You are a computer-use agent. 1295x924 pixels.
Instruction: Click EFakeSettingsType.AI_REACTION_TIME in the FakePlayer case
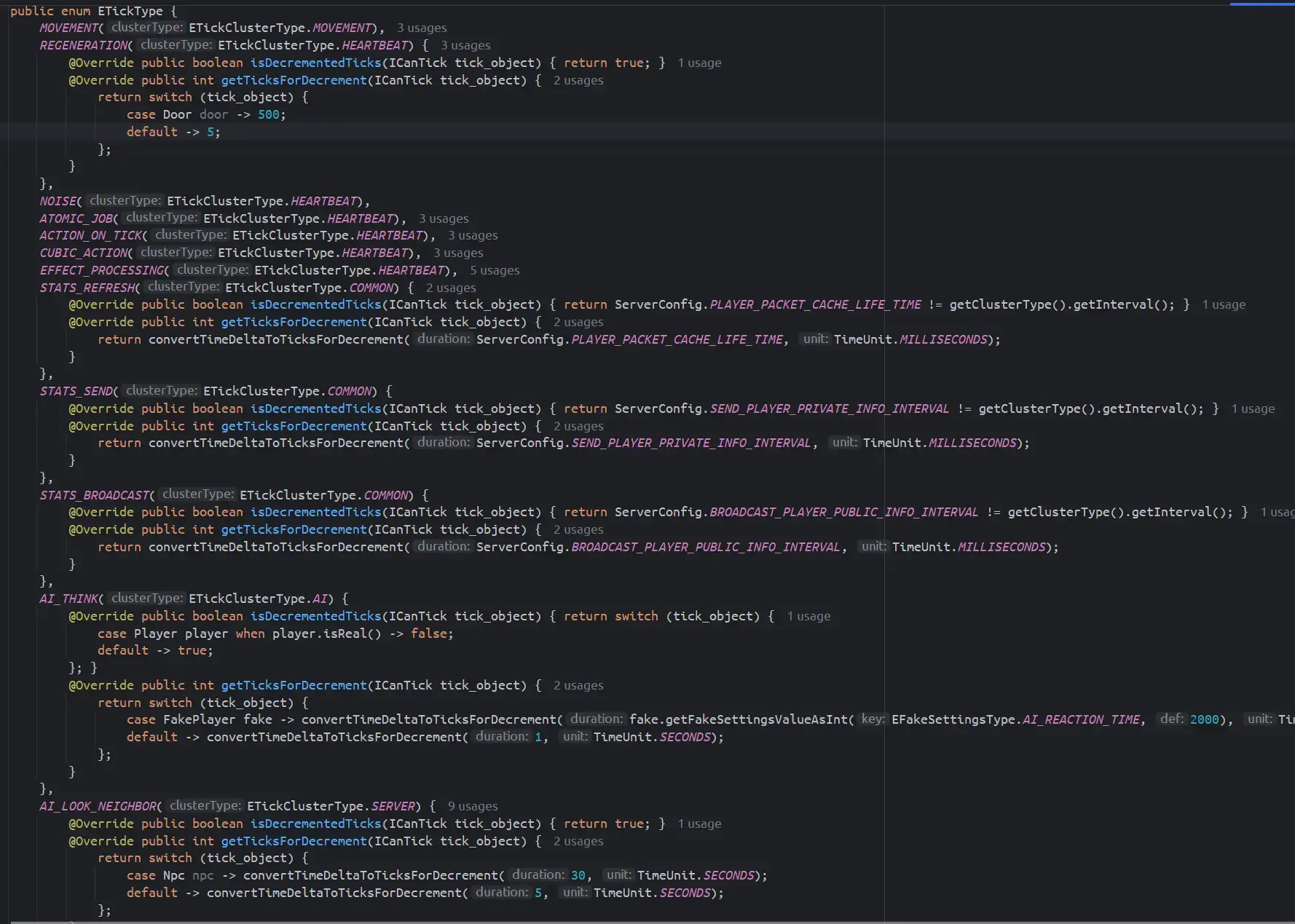pos(1015,719)
